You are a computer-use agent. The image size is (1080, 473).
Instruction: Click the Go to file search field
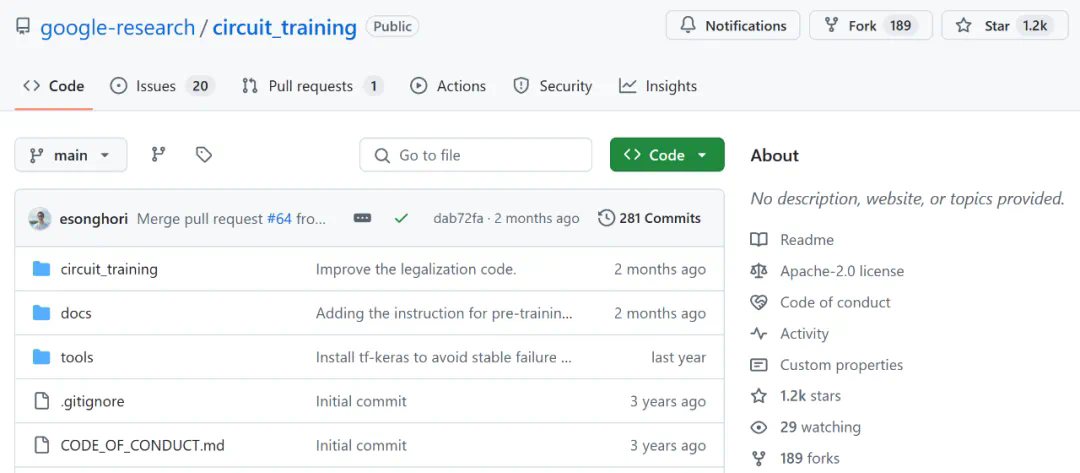476,155
